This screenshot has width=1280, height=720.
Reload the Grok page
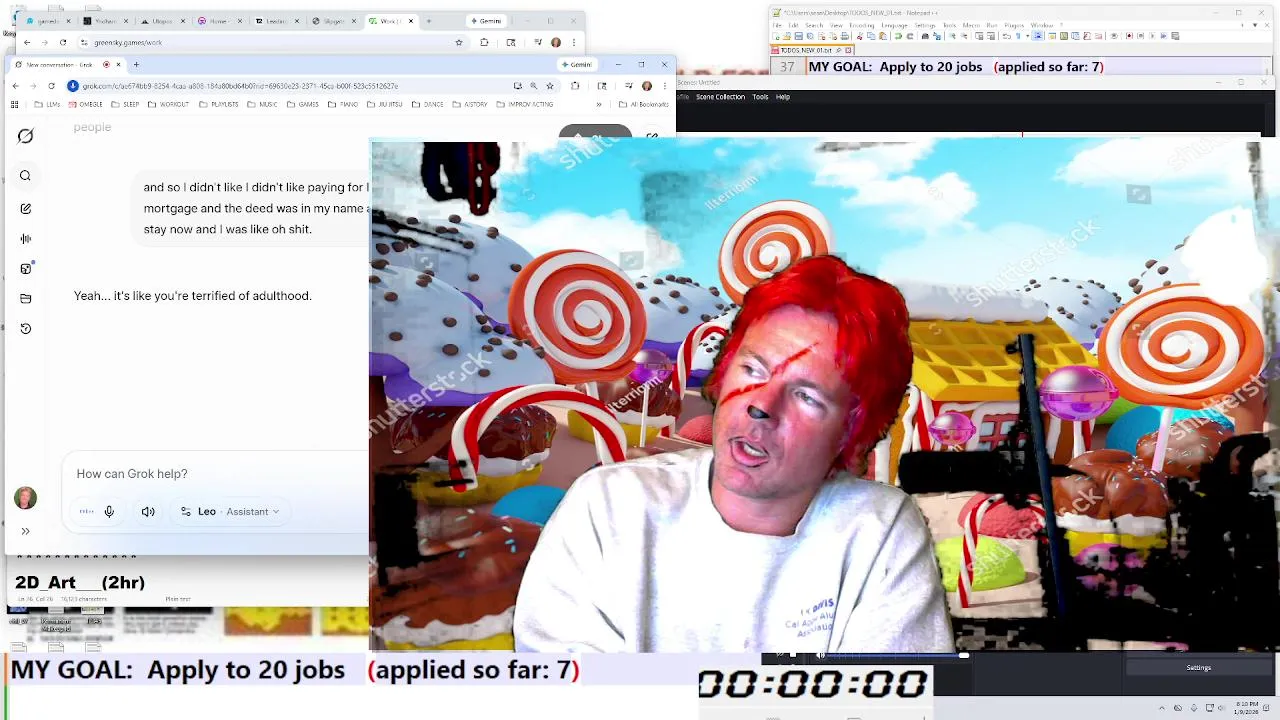51,86
